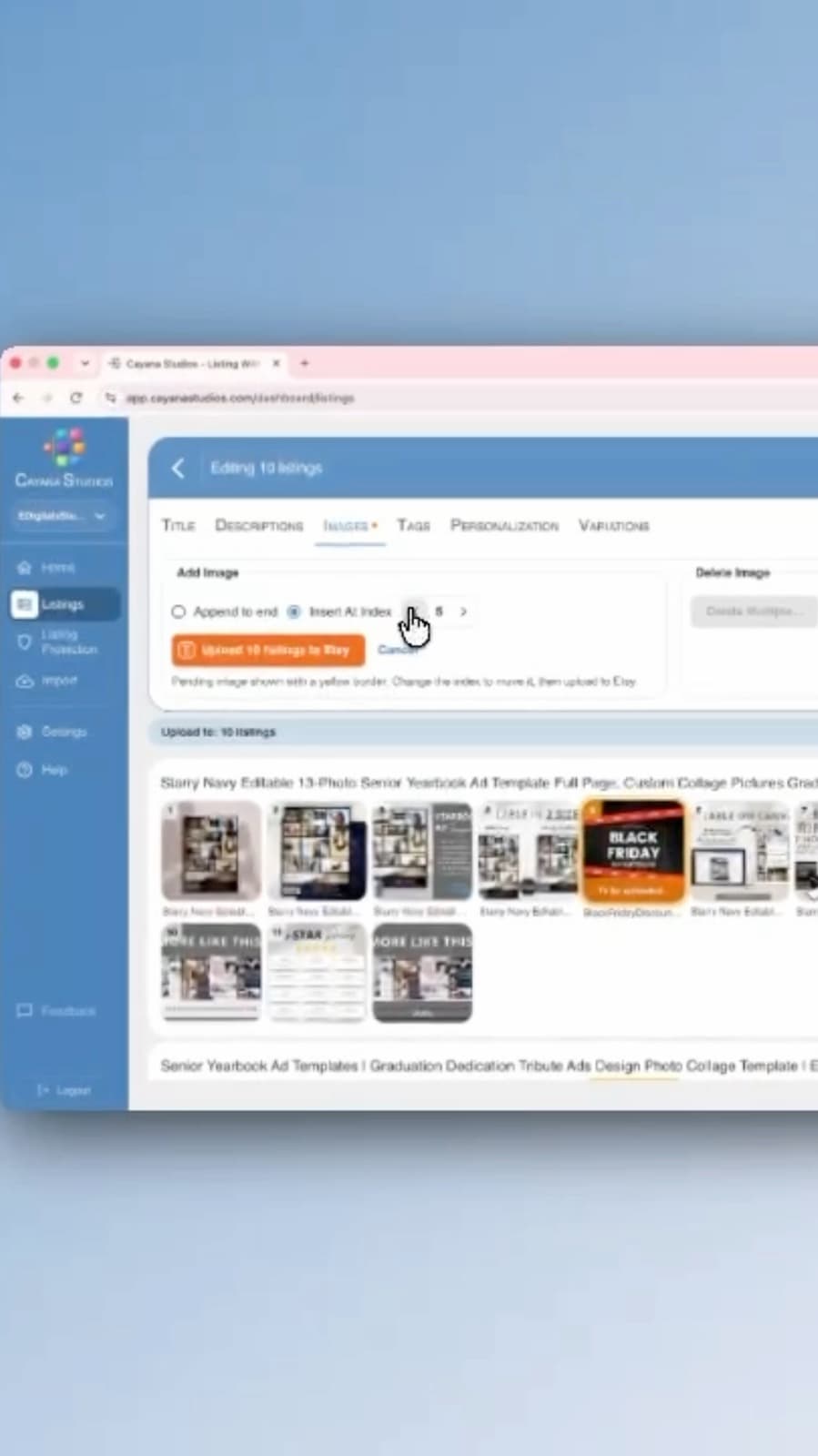The image size is (818, 1456).
Task: Switch to the Variations tab
Action: 614,525
